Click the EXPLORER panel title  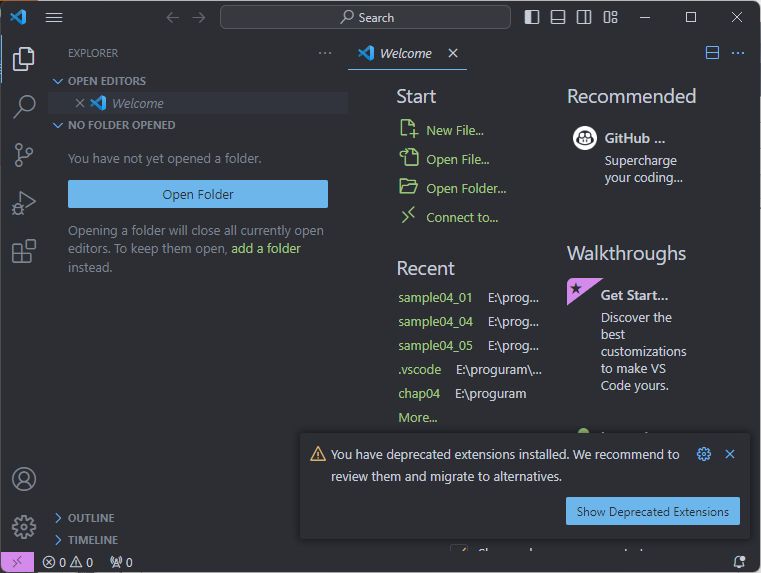(93, 53)
